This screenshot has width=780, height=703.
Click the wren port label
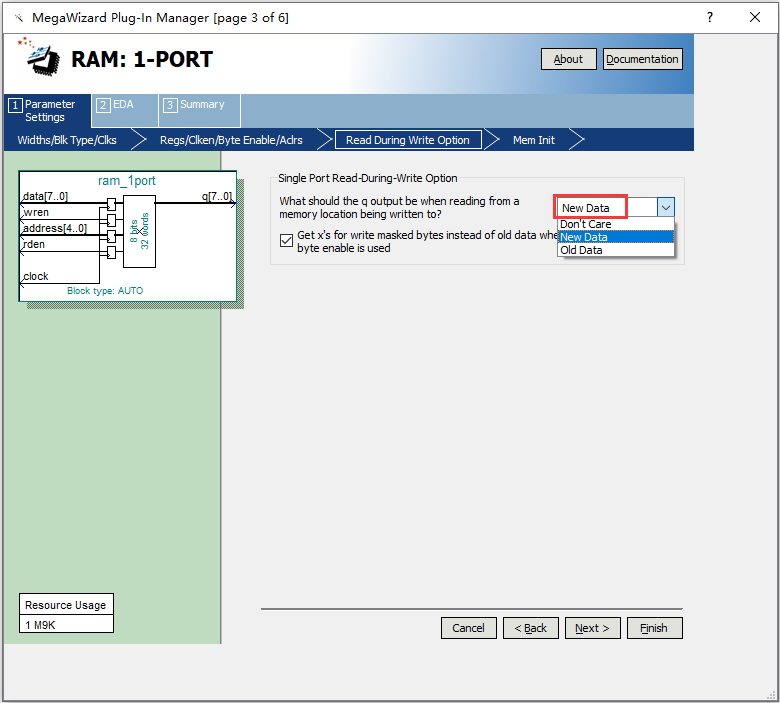point(36,212)
